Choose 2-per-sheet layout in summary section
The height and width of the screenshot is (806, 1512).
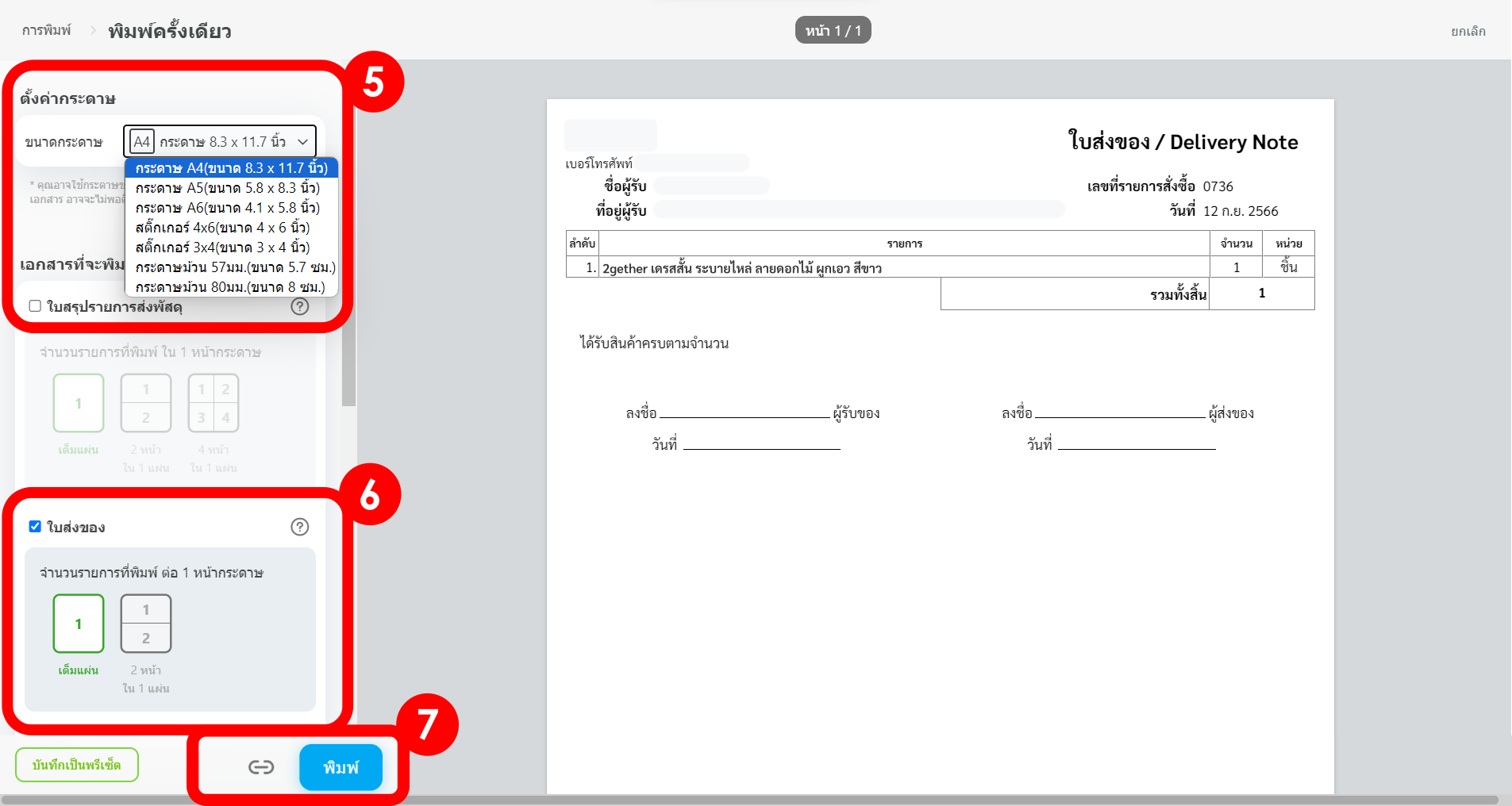click(x=146, y=403)
